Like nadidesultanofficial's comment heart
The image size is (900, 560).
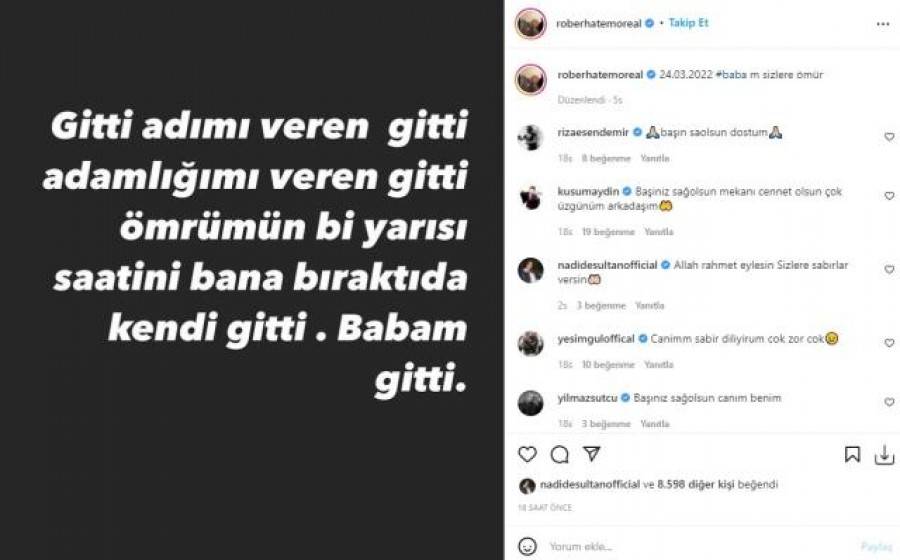[889, 269]
